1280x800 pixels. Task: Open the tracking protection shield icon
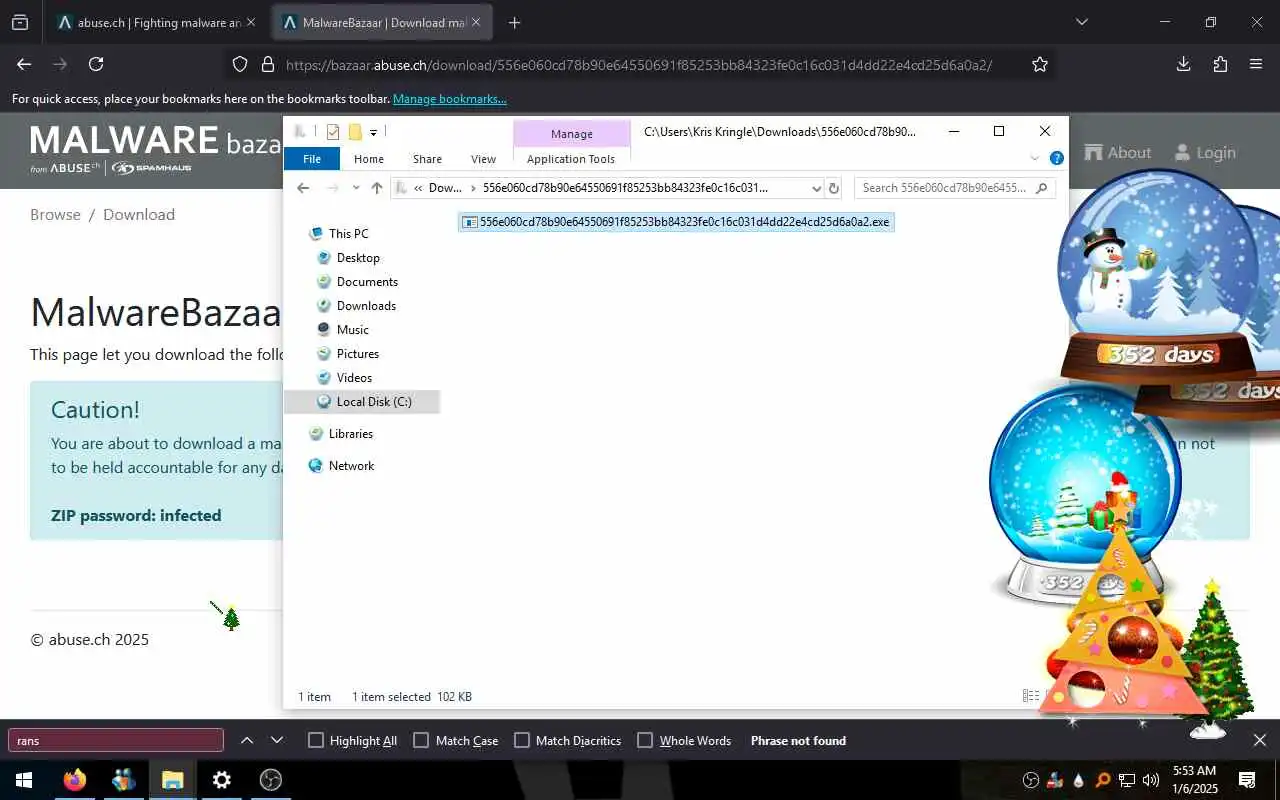240,64
